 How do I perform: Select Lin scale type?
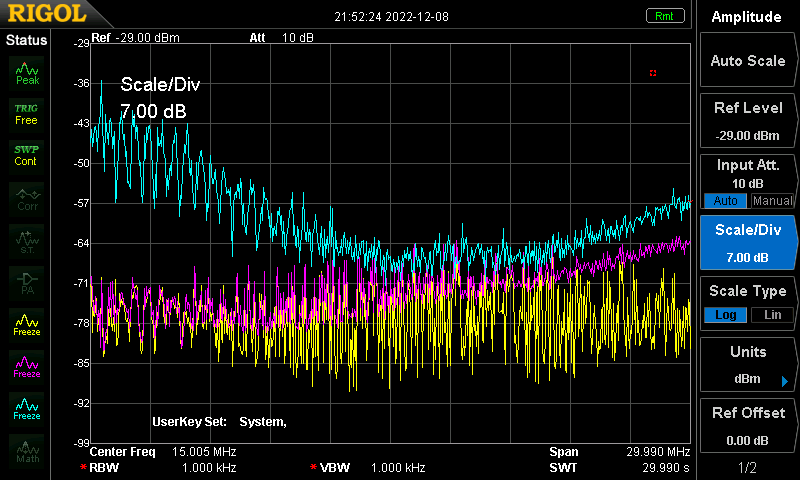pyautogui.click(x=772, y=315)
